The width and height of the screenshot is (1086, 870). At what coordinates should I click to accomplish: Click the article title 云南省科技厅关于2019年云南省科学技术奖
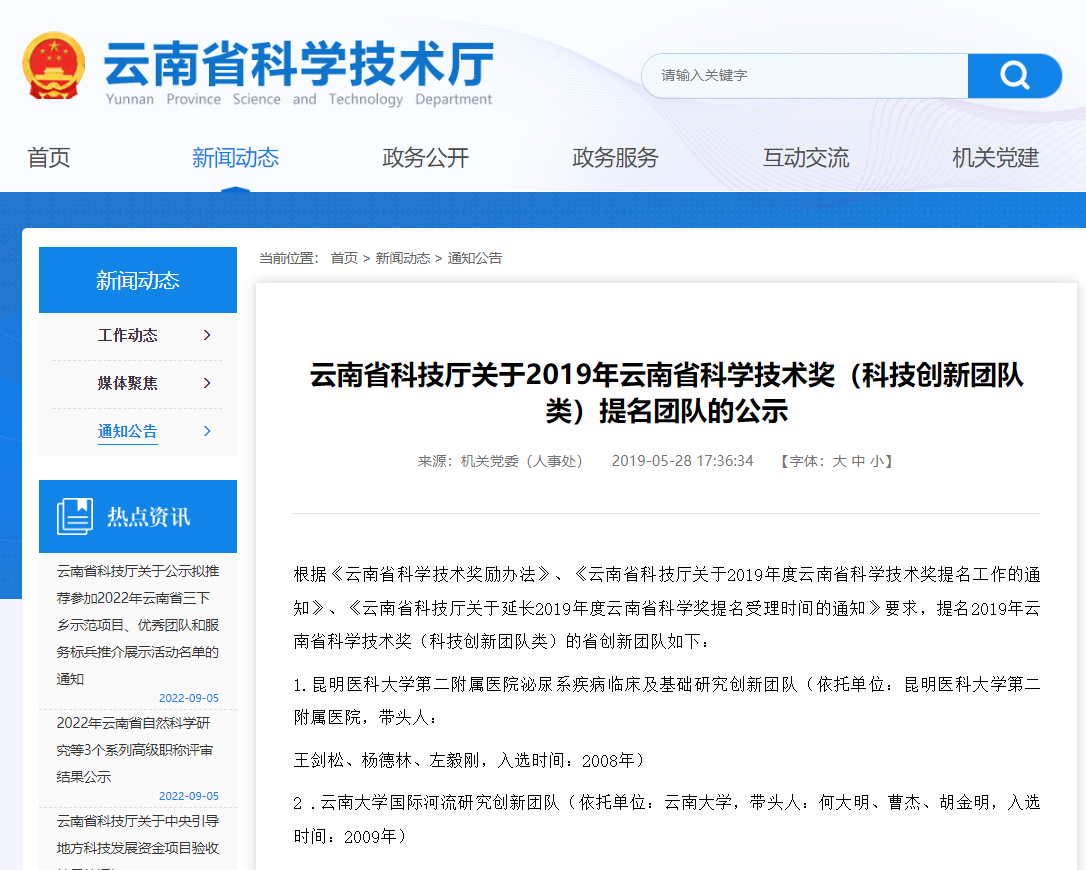tap(666, 393)
